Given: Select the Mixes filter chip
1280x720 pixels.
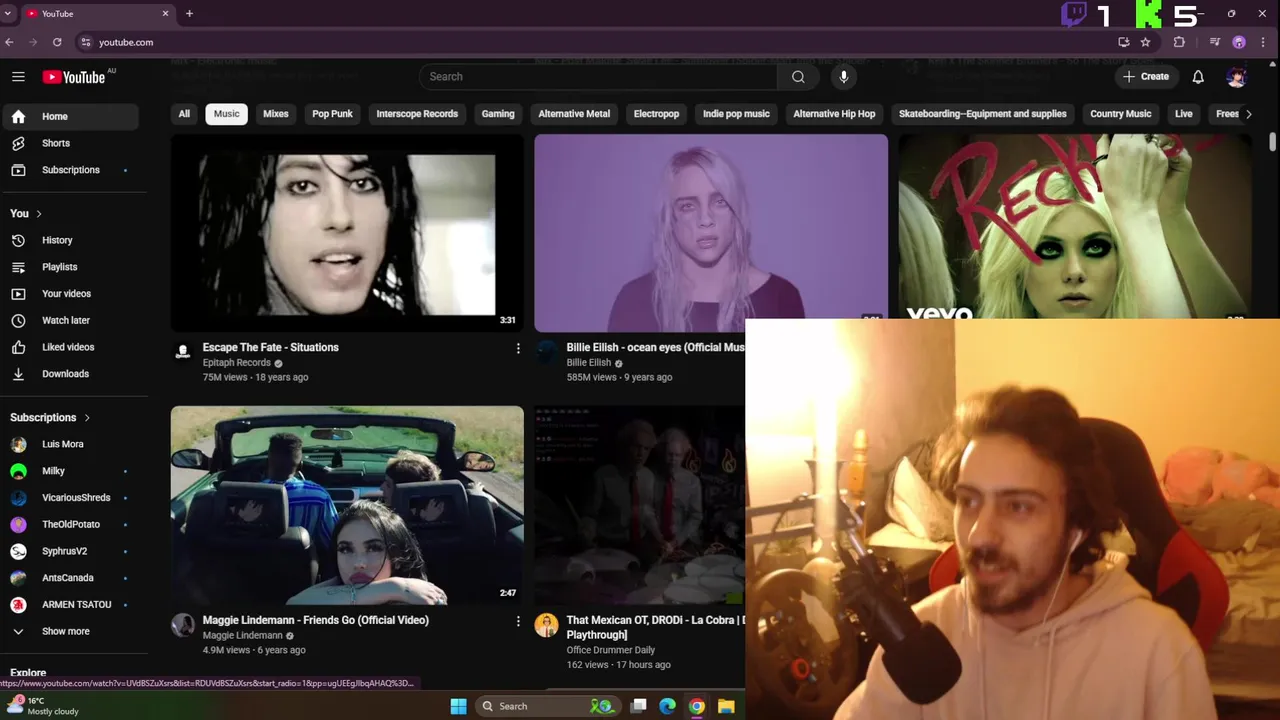Looking at the screenshot, I should (276, 114).
